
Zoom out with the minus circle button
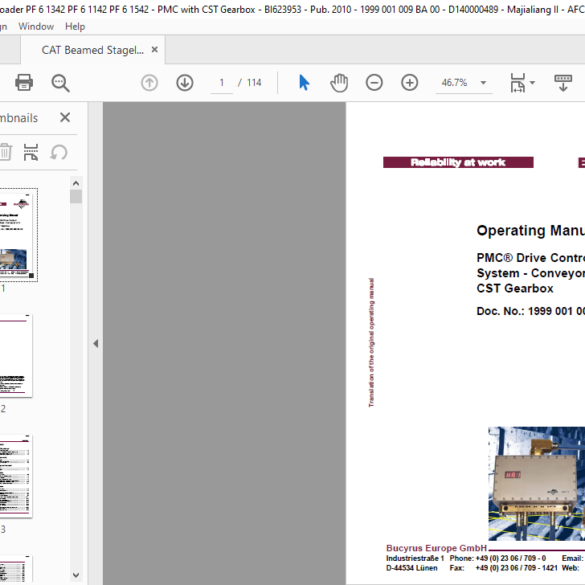pyautogui.click(x=374, y=82)
